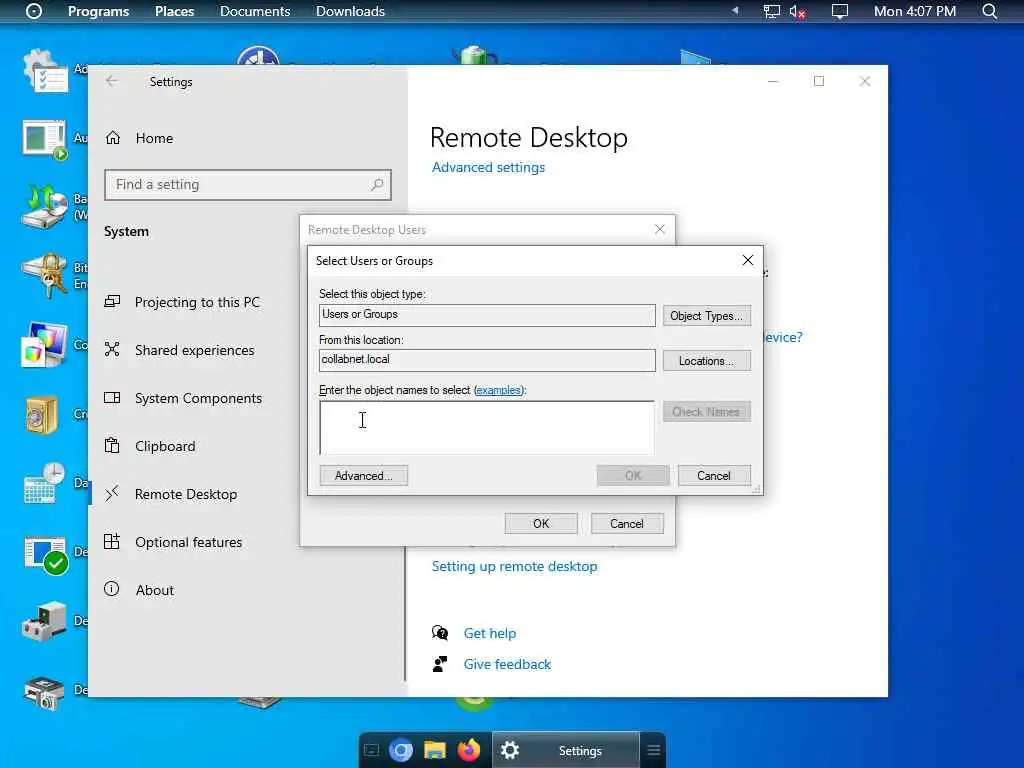This screenshot has width=1024, height=768.
Task: Click the Projecting to this PC icon
Action: [x=112, y=302]
